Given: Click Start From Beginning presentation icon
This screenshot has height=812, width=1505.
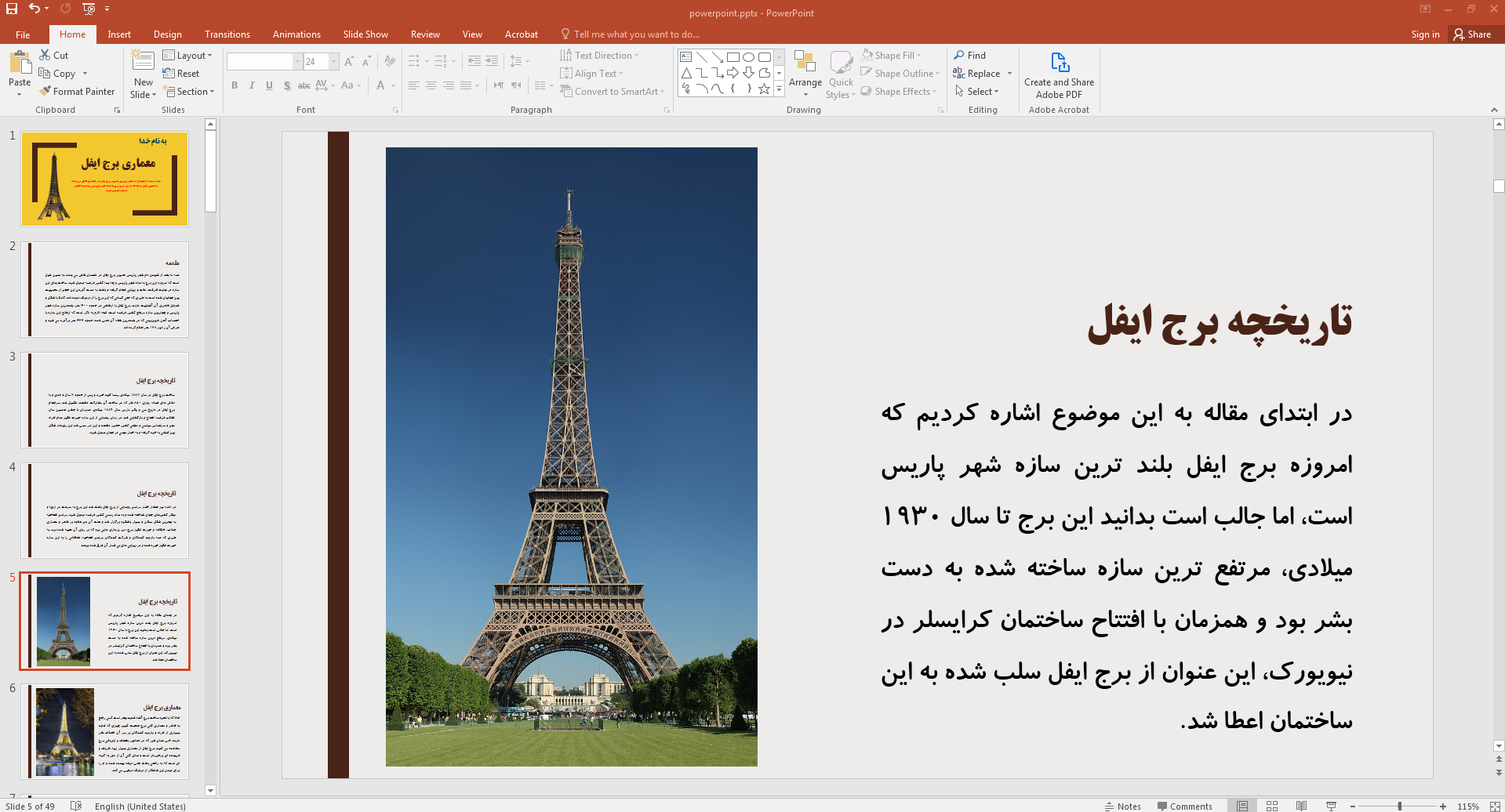Looking at the screenshot, I should (x=89, y=9).
